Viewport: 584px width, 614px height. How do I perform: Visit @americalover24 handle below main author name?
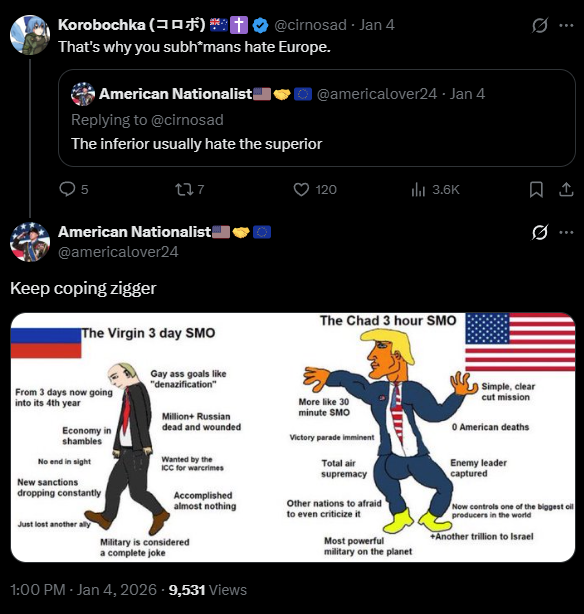tap(118, 252)
